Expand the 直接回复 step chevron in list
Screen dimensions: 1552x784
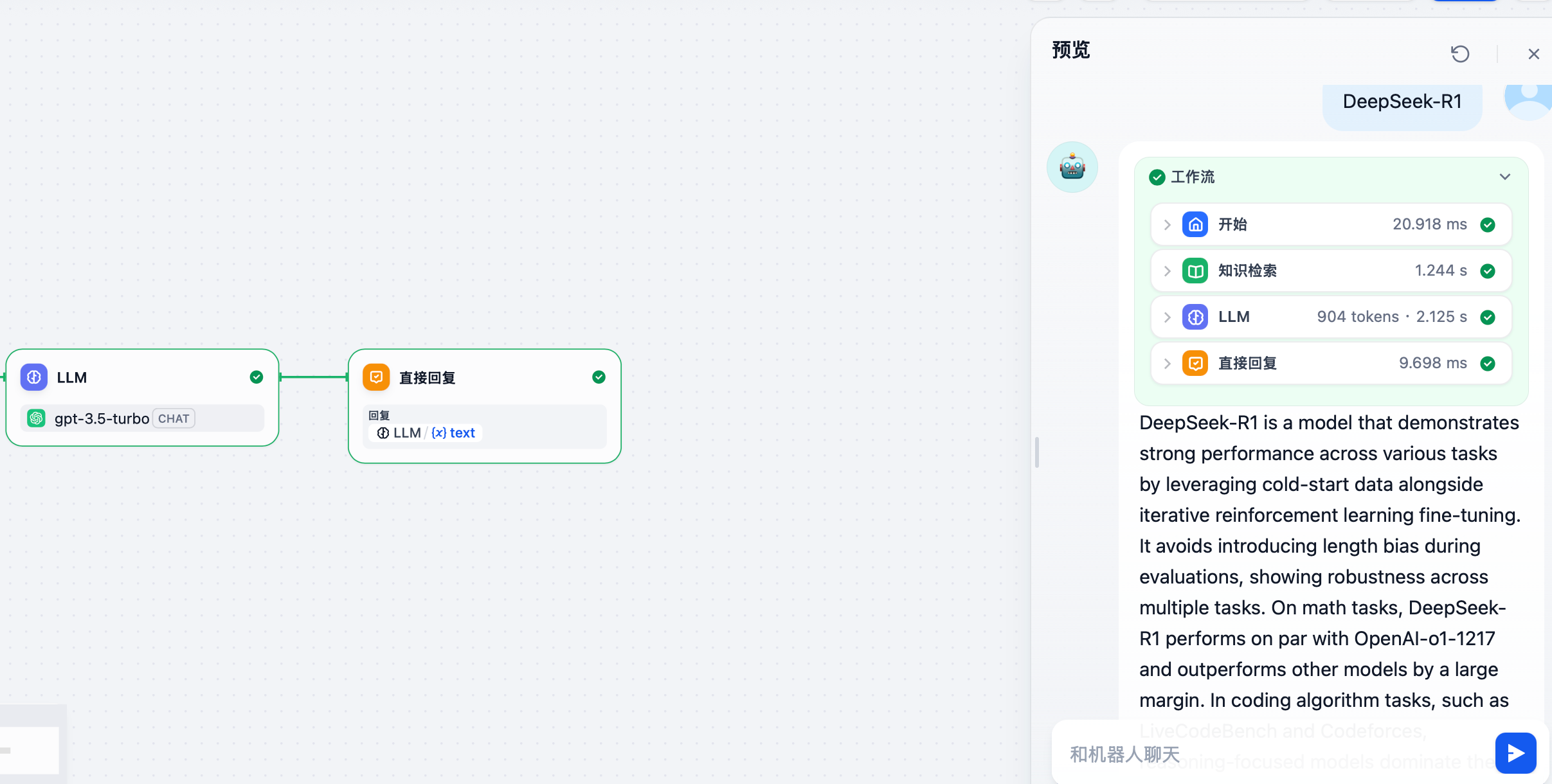1167,363
